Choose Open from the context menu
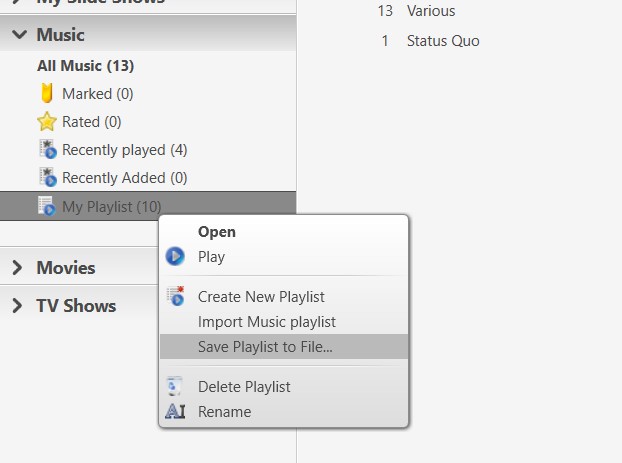622x463 pixels. coord(217,232)
